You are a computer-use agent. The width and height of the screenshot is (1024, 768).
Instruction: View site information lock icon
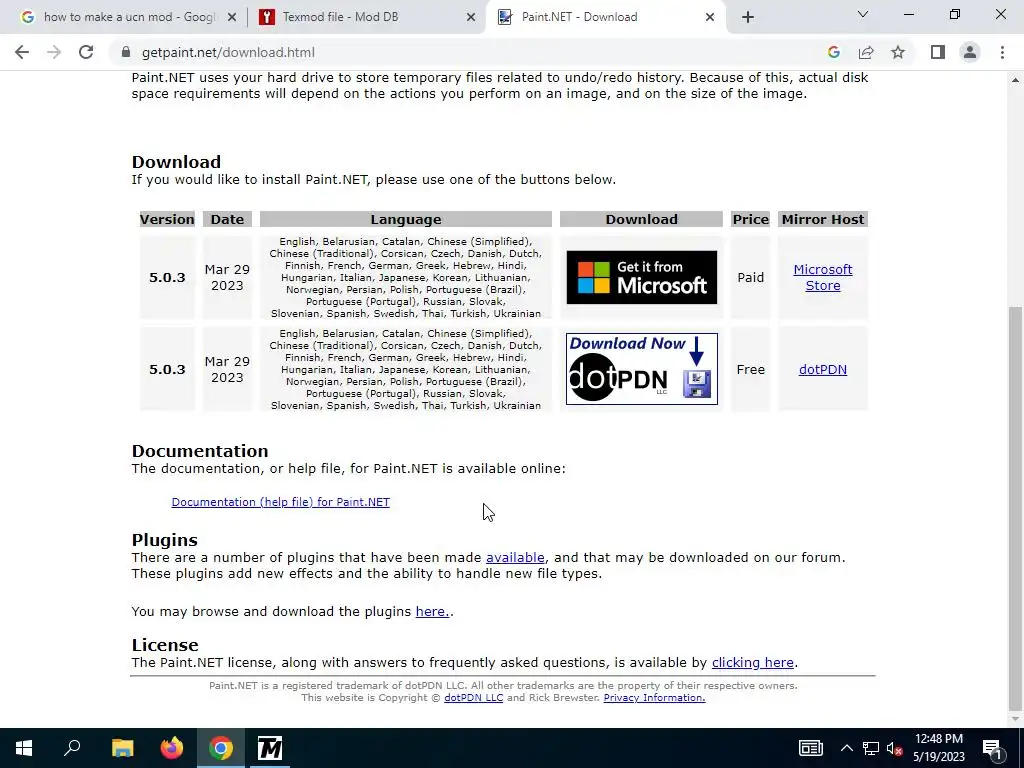click(x=125, y=52)
